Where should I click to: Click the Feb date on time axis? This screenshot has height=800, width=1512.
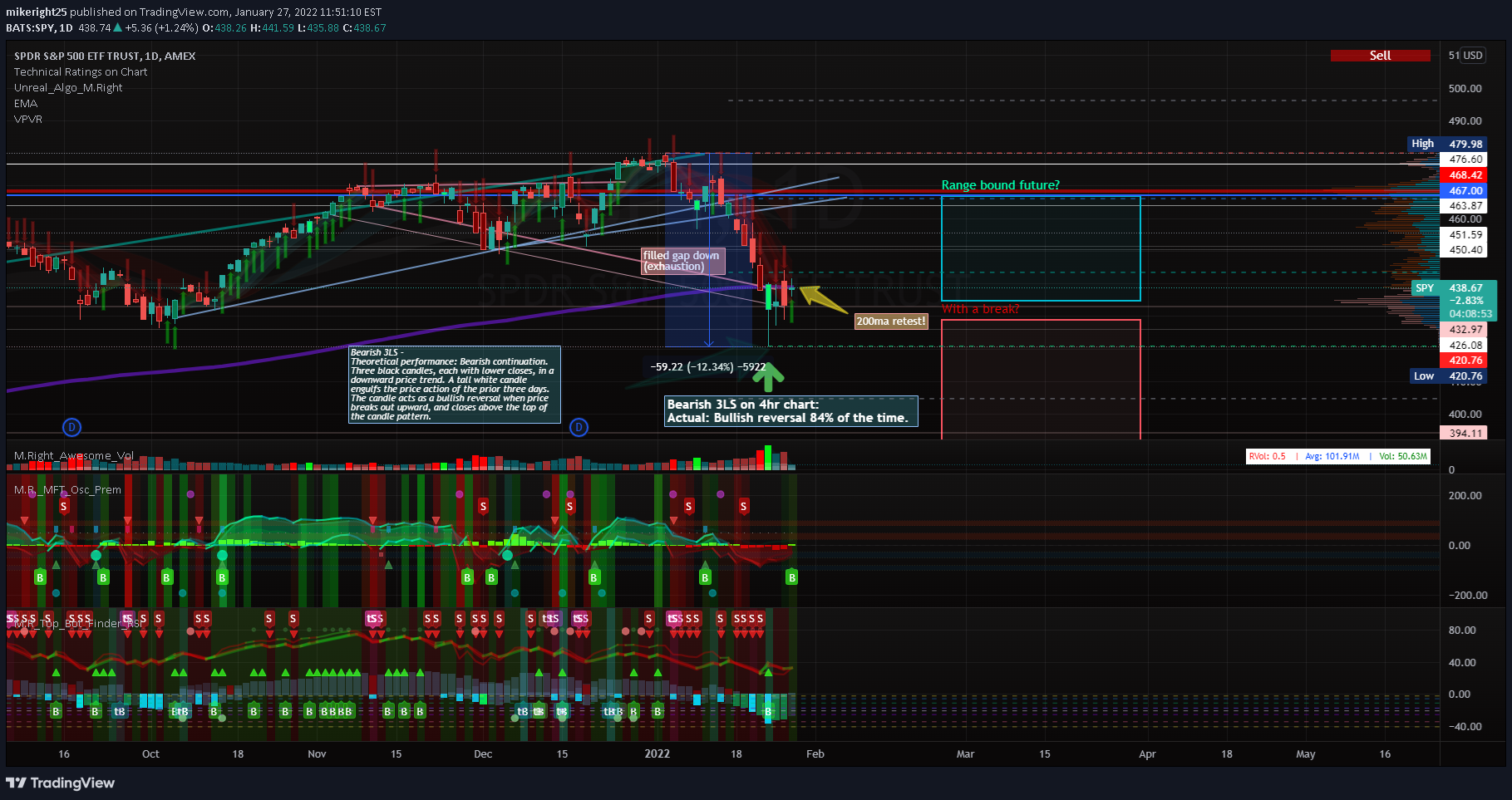pyautogui.click(x=815, y=754)
